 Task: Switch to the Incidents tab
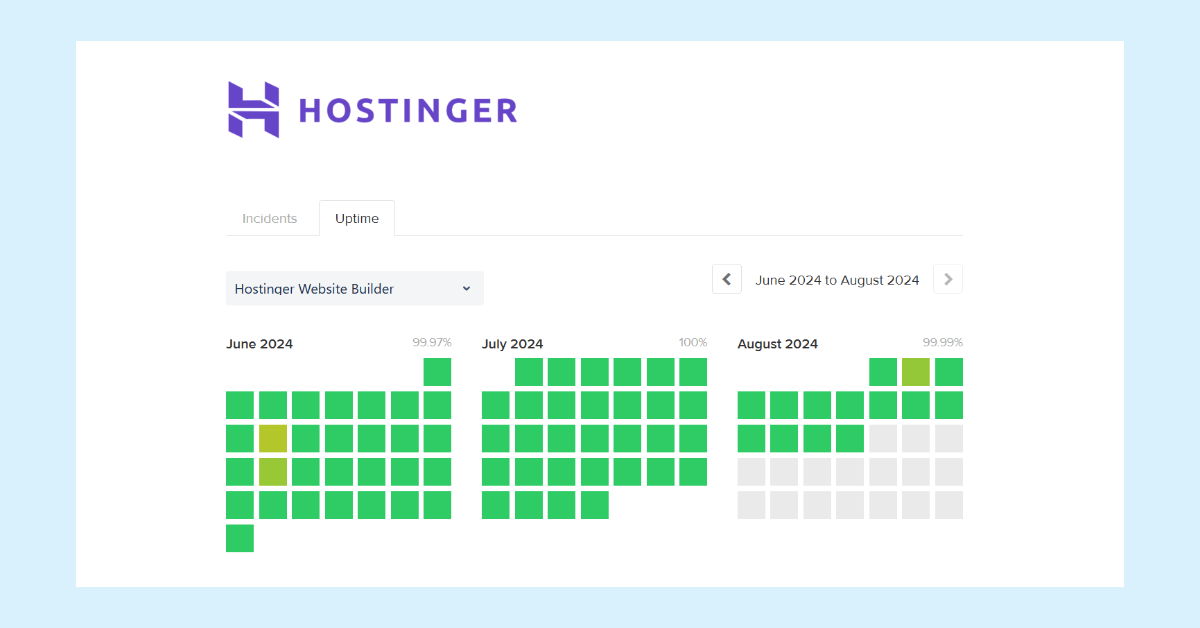270,218
